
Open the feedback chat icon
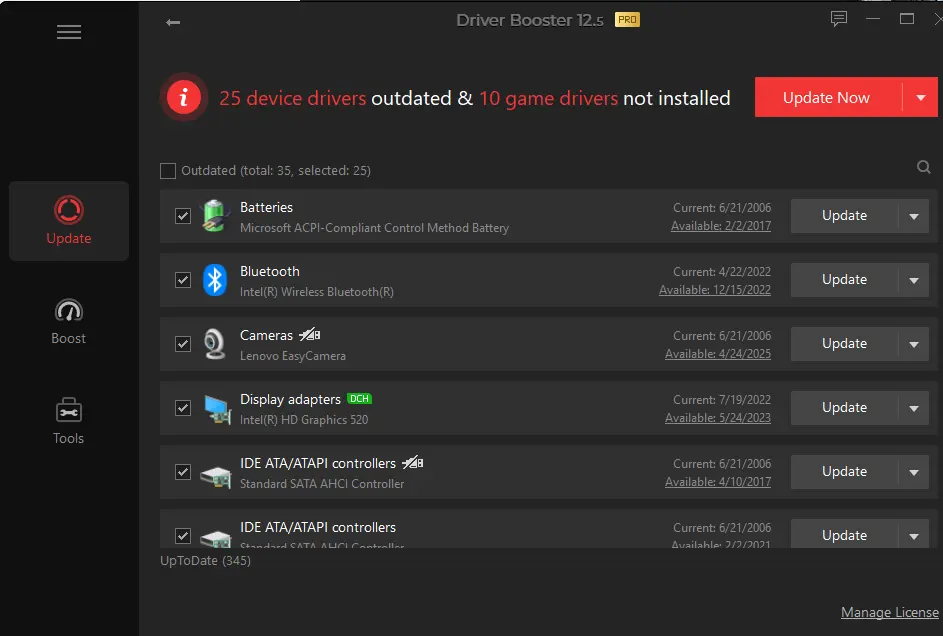pos(838,19)
